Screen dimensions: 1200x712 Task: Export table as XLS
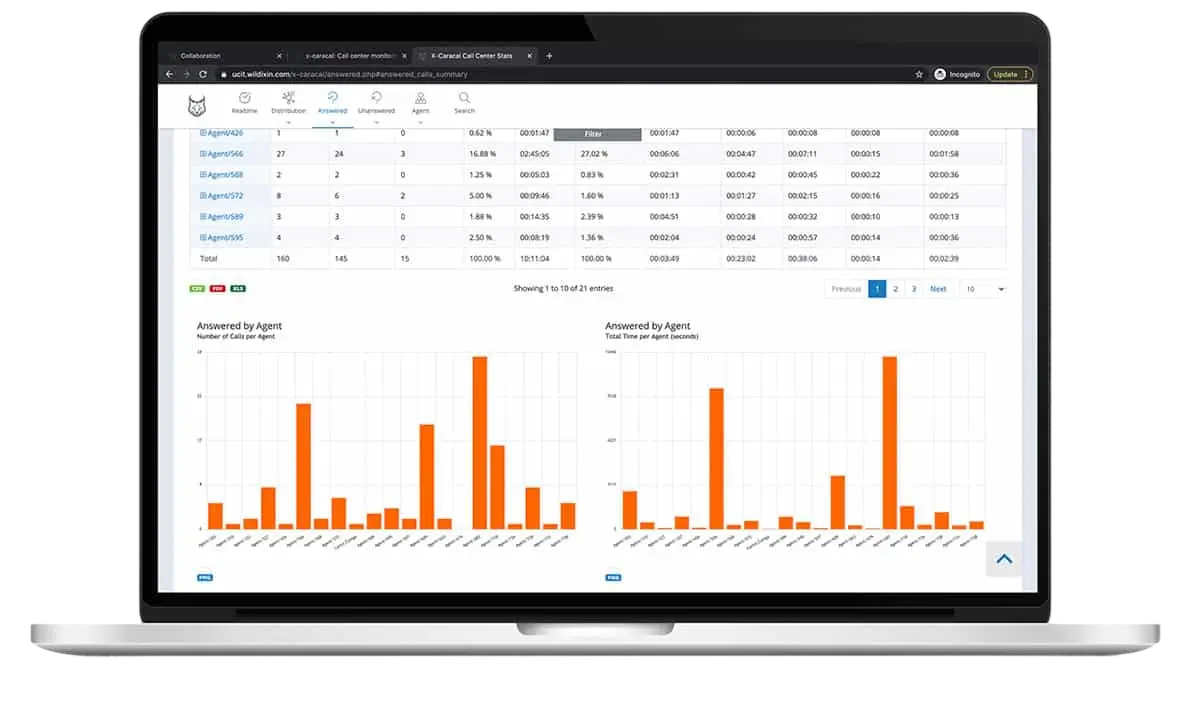point(238,288)
